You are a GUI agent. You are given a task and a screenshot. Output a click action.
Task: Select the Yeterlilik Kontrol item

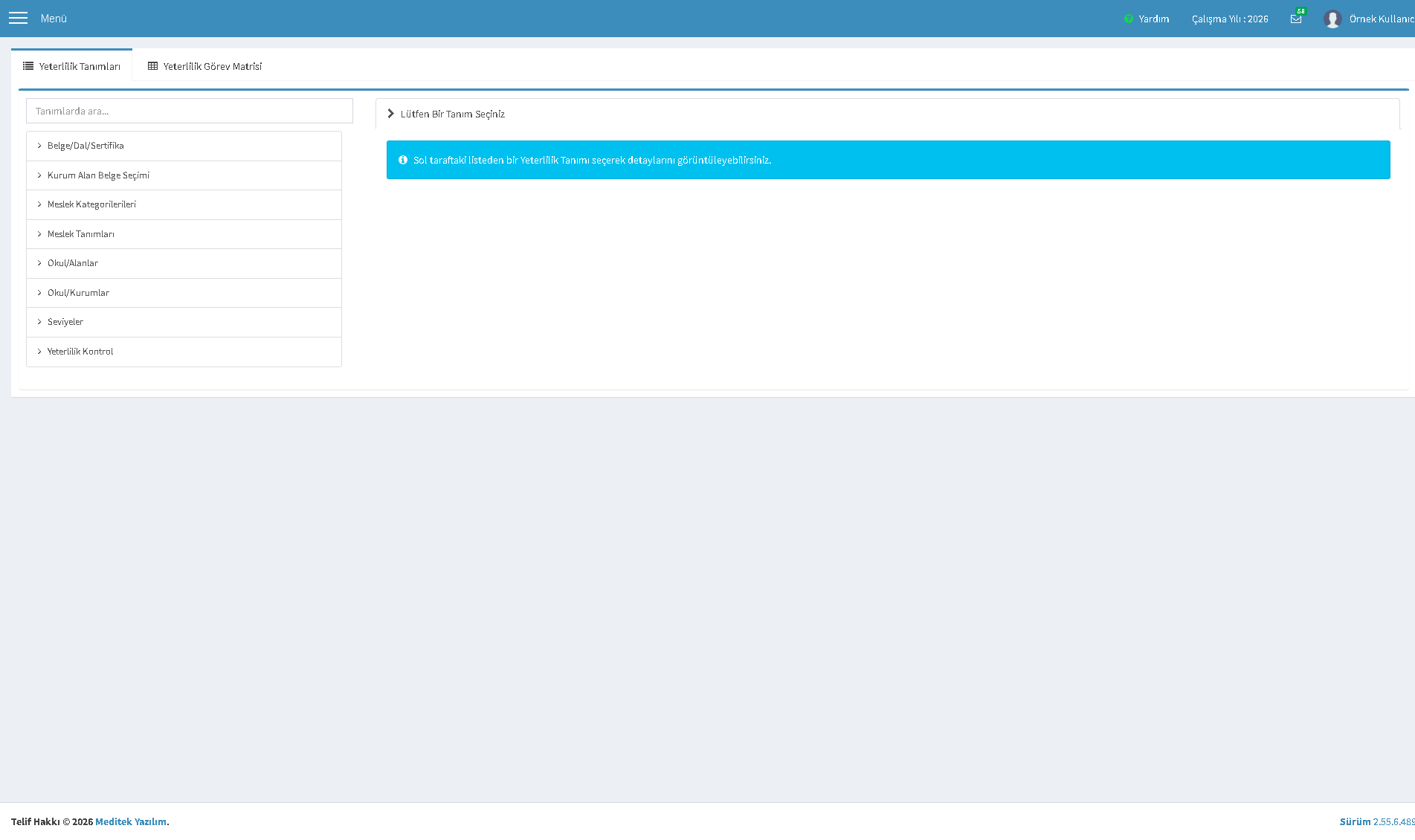[x=184, y=352]
